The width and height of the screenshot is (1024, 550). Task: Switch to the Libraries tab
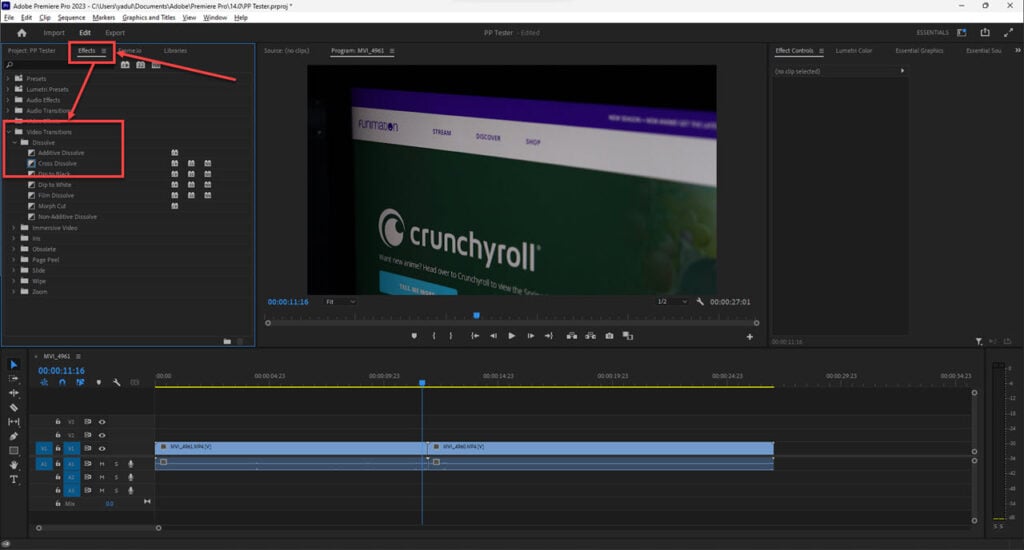pos(175,50)
